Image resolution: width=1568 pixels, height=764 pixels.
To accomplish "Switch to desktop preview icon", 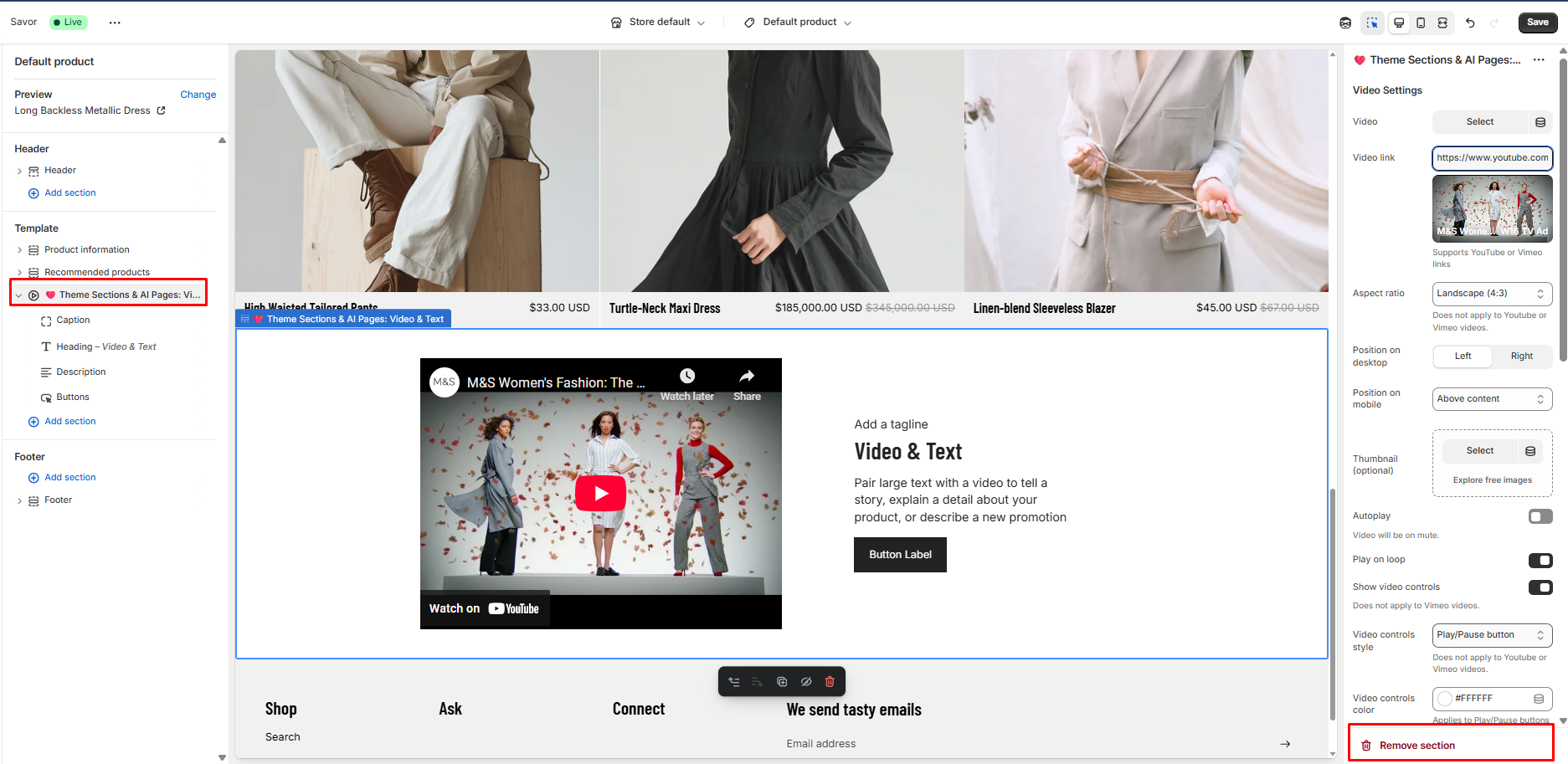I will click(x=1399, y=23).
